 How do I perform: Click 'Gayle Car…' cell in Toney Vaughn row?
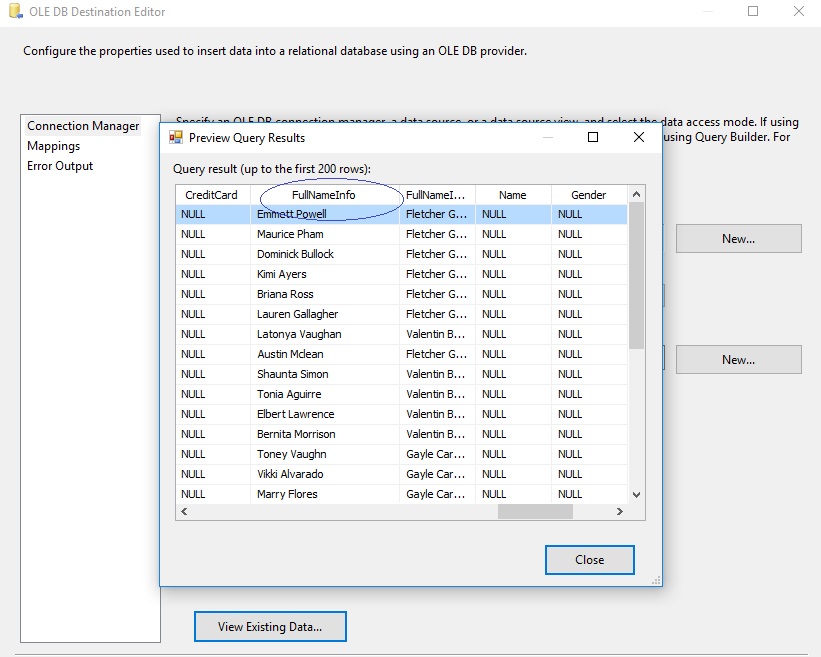437,454
